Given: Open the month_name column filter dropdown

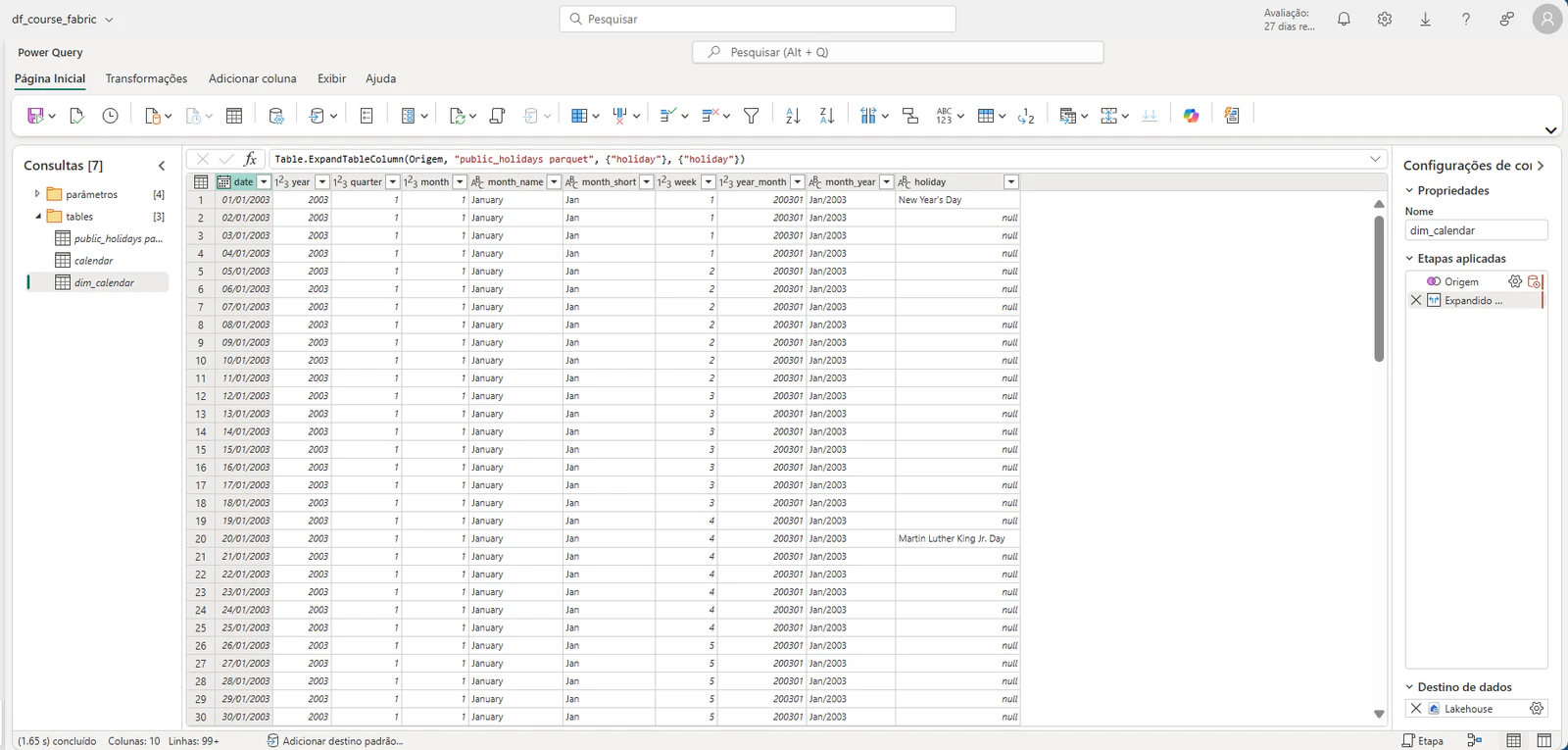Looking at the screenshot, I should (x=554, y=181).
